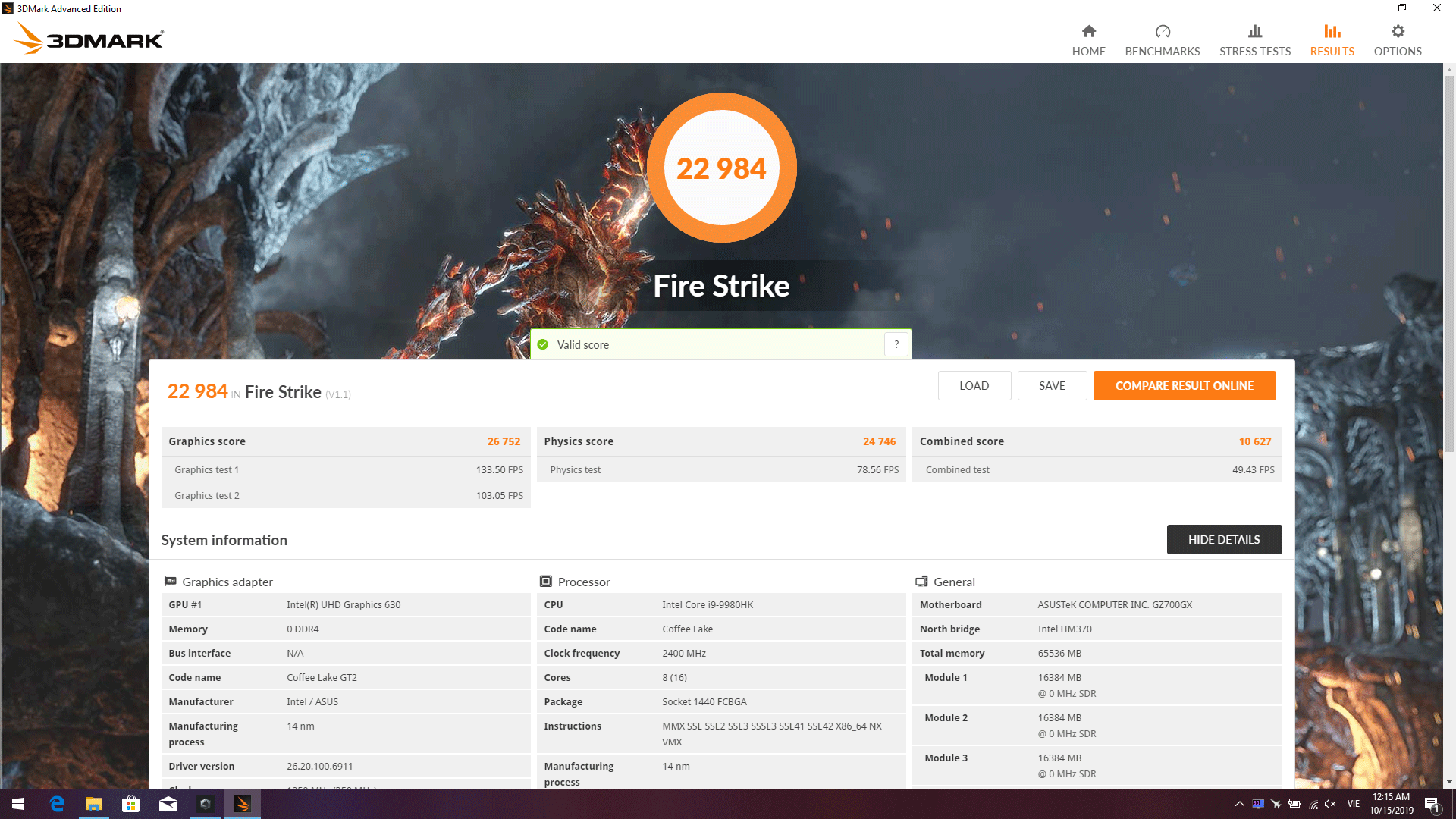Click ASUSTeK COMPUTER INC. GZ700GX value
This screenshot has height=819, width=1456.
pos(1115,604)
